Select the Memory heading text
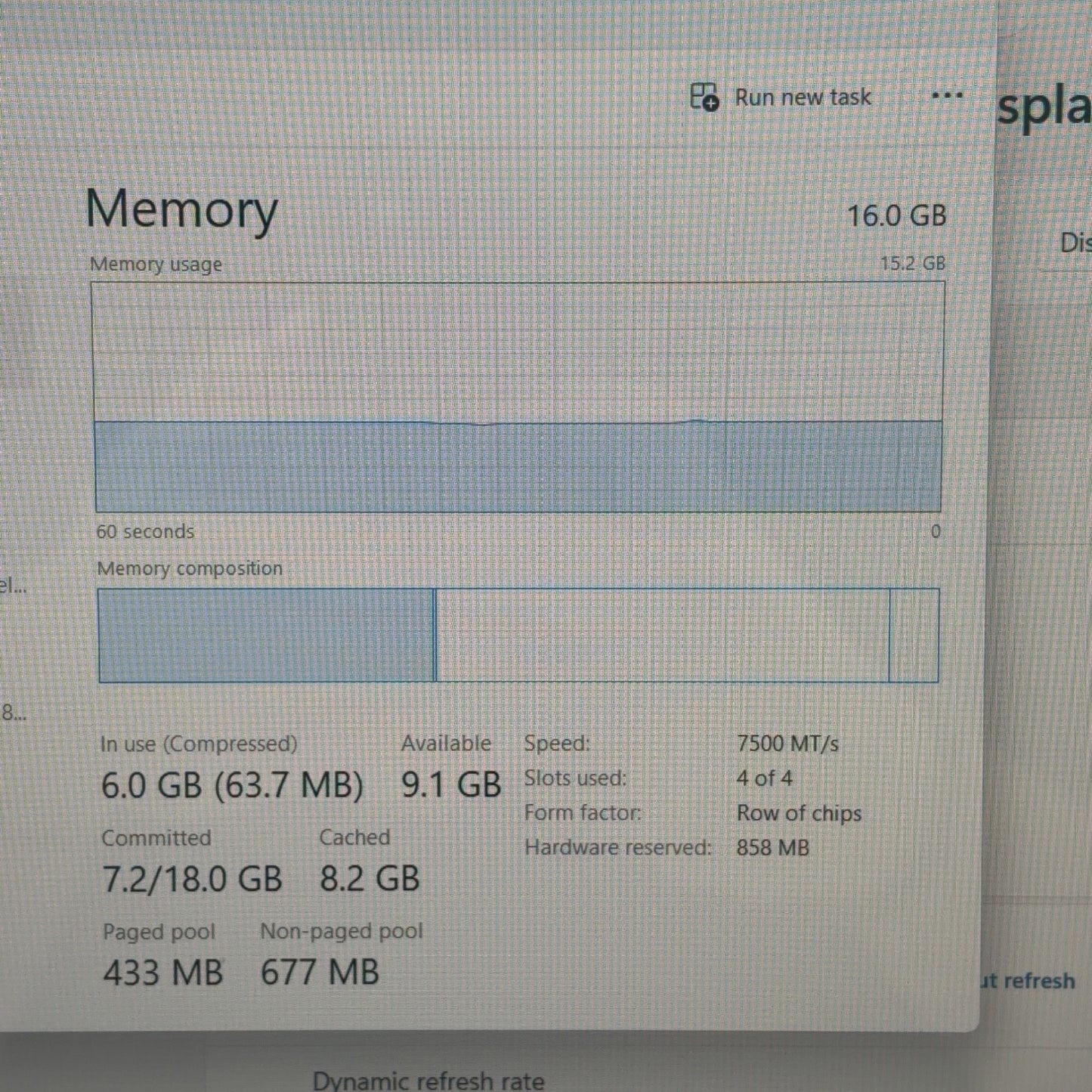This screenshot has width=1092, height=1092. 181,209
